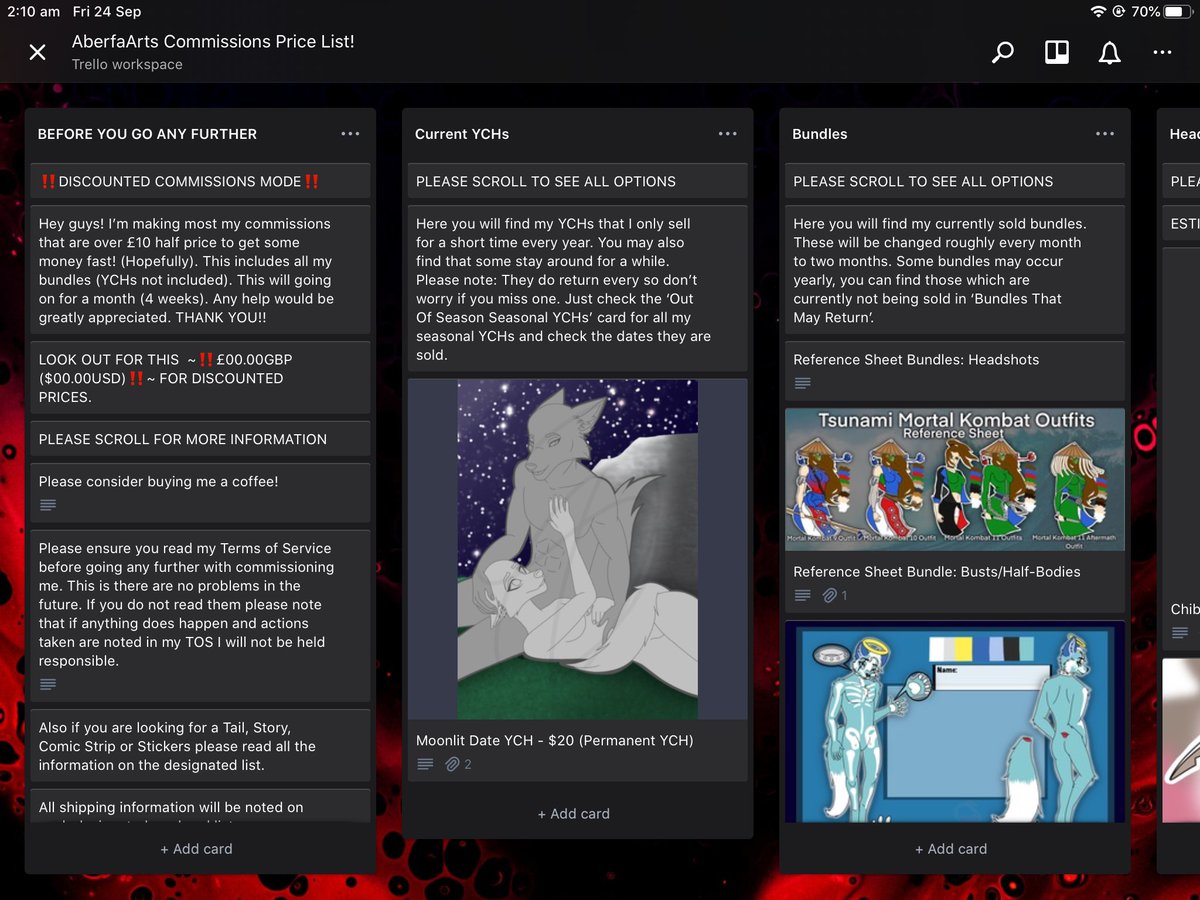The image size is (1200, 900).
Task: Open the 'Hey guys! I'm making most my commissions' card
Action: click(200, 270)
